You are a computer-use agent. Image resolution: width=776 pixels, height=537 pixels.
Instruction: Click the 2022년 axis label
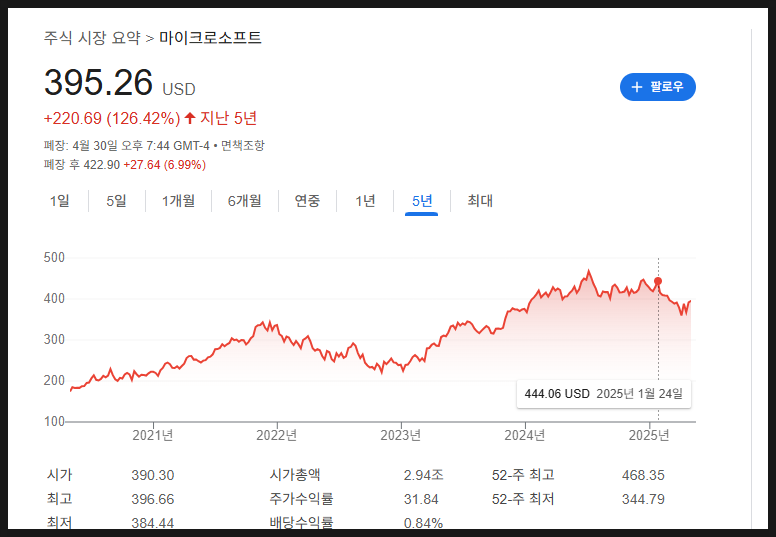tap(277, 435)
